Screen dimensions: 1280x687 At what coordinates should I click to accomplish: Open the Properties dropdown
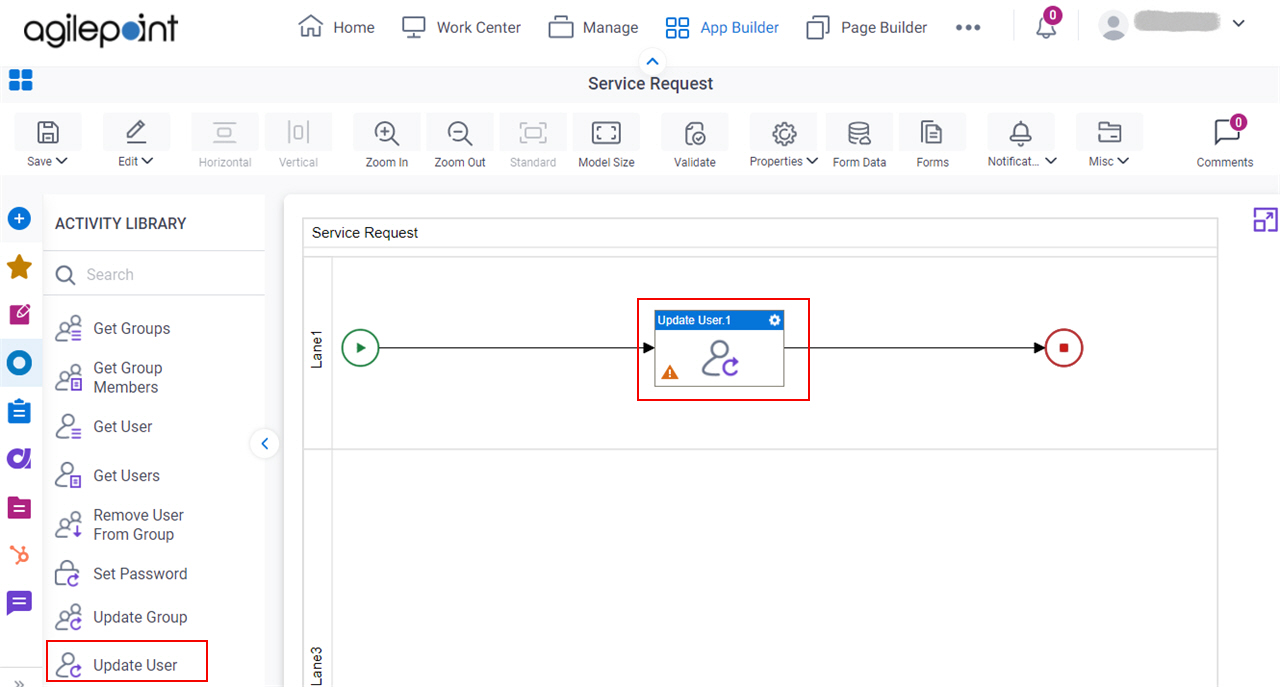tap(784, 143)
